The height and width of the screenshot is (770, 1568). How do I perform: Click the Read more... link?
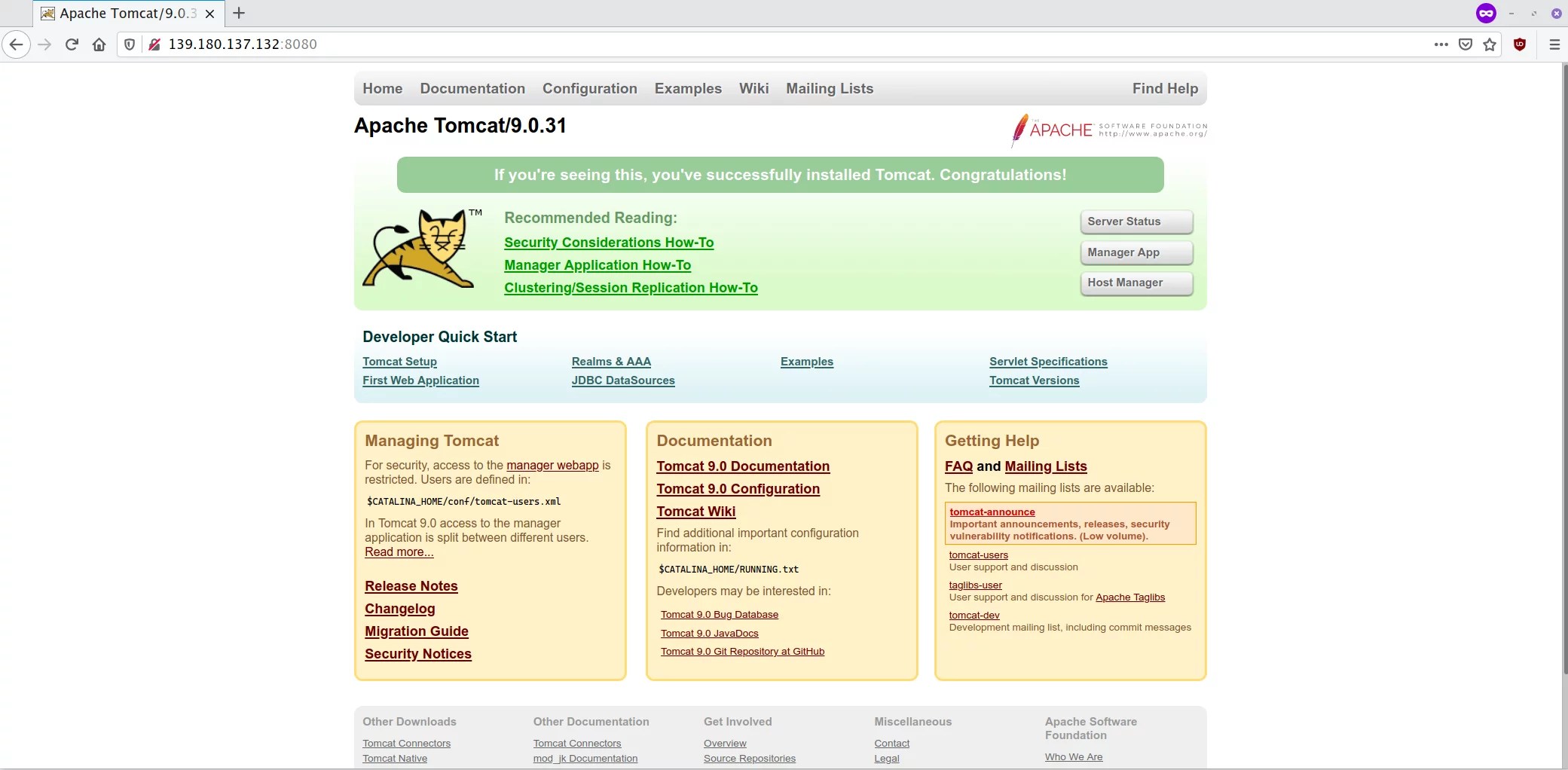pyautogui.click(x=399, y=552)
